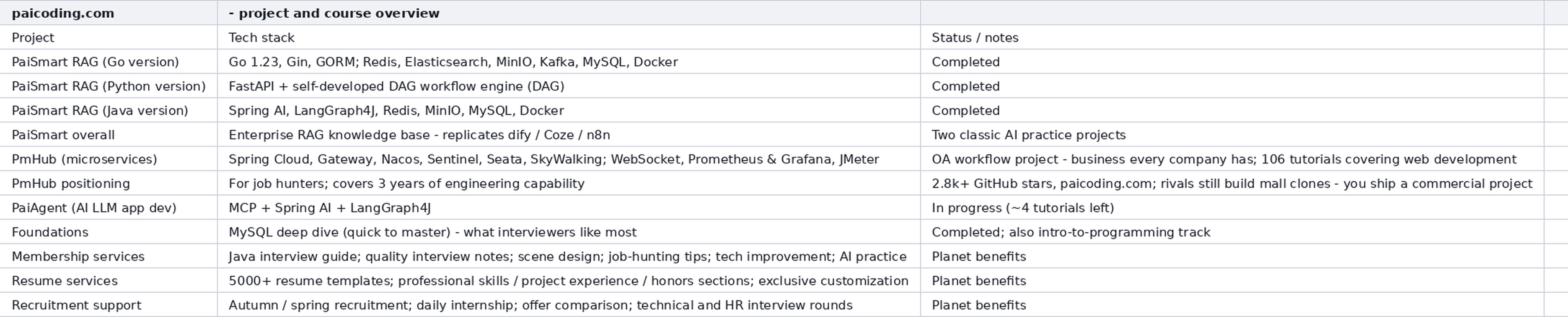Select the 'Status / notes' column label cell
Screen dimensions: 1568x317
coord(1232,37)
